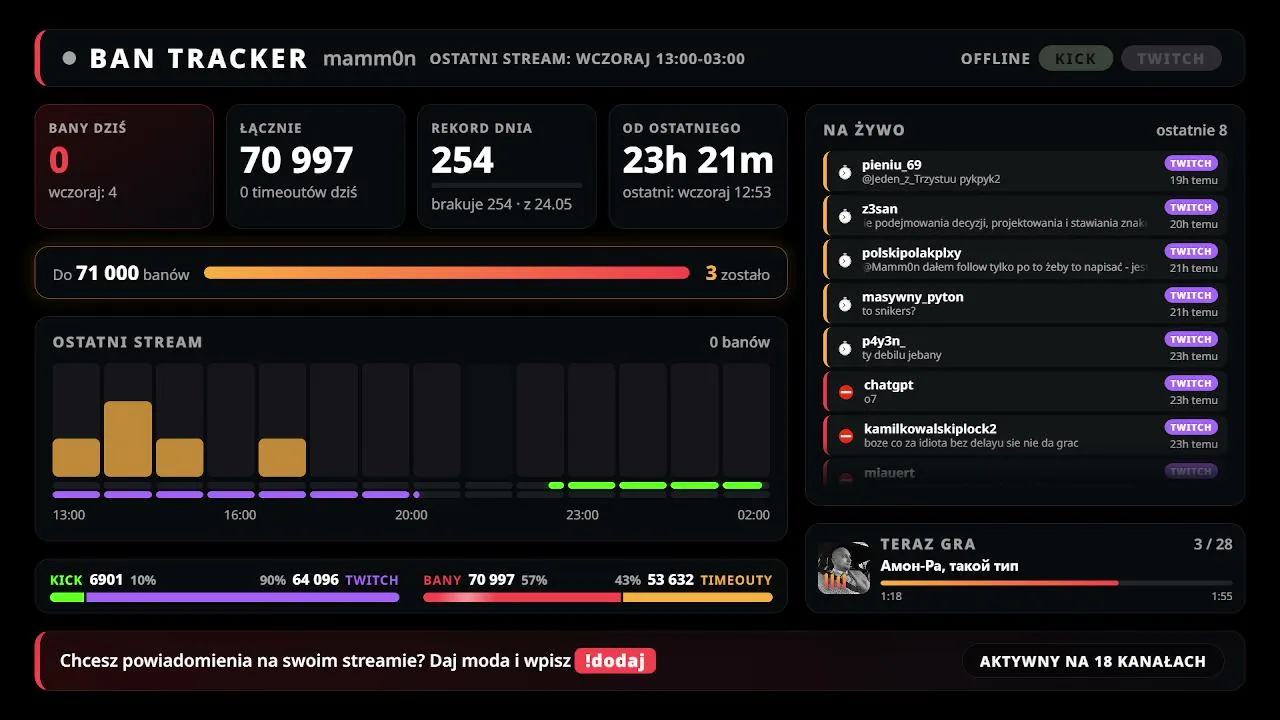Click the stopwatch icon for pieniu_69

click(845, 172)
